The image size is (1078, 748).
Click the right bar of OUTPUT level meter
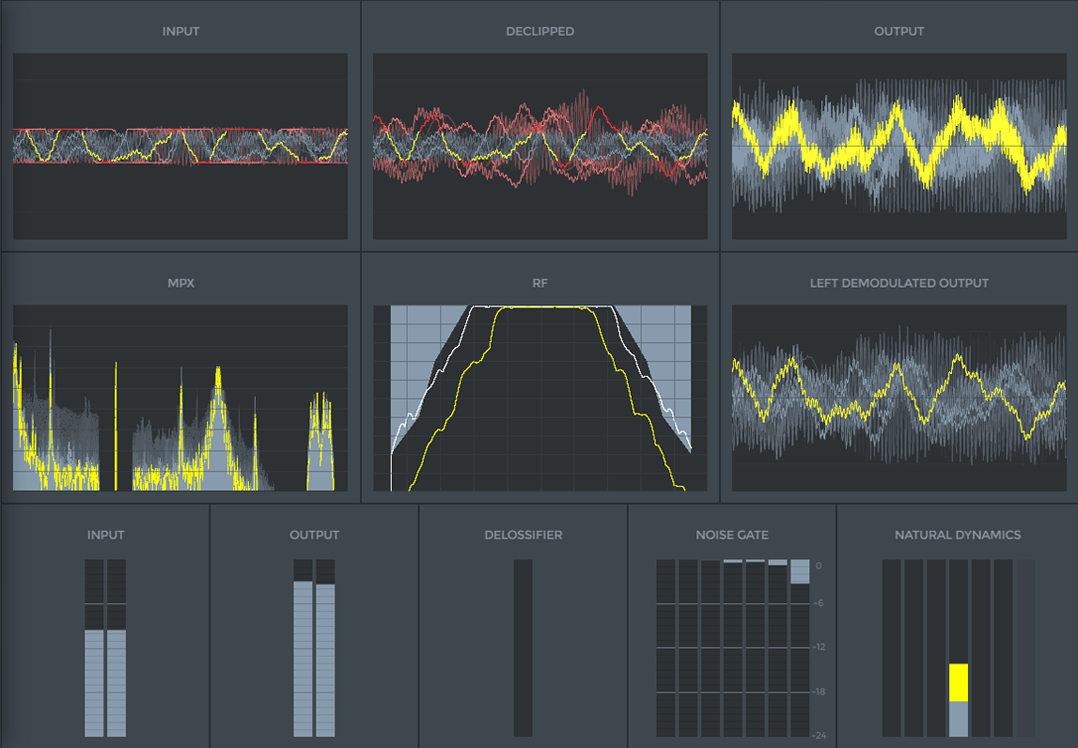326,648
